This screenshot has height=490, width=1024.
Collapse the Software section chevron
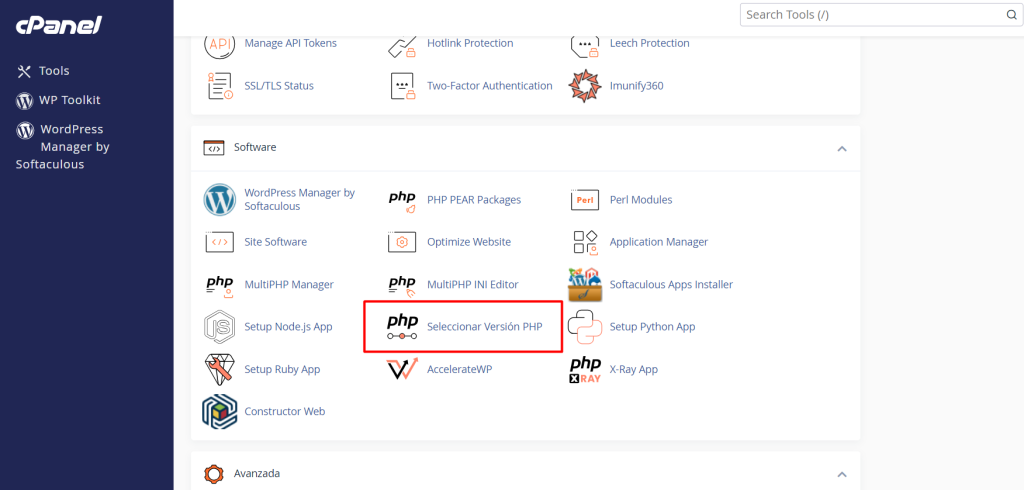pyautogui.click(x=842, y=148)
